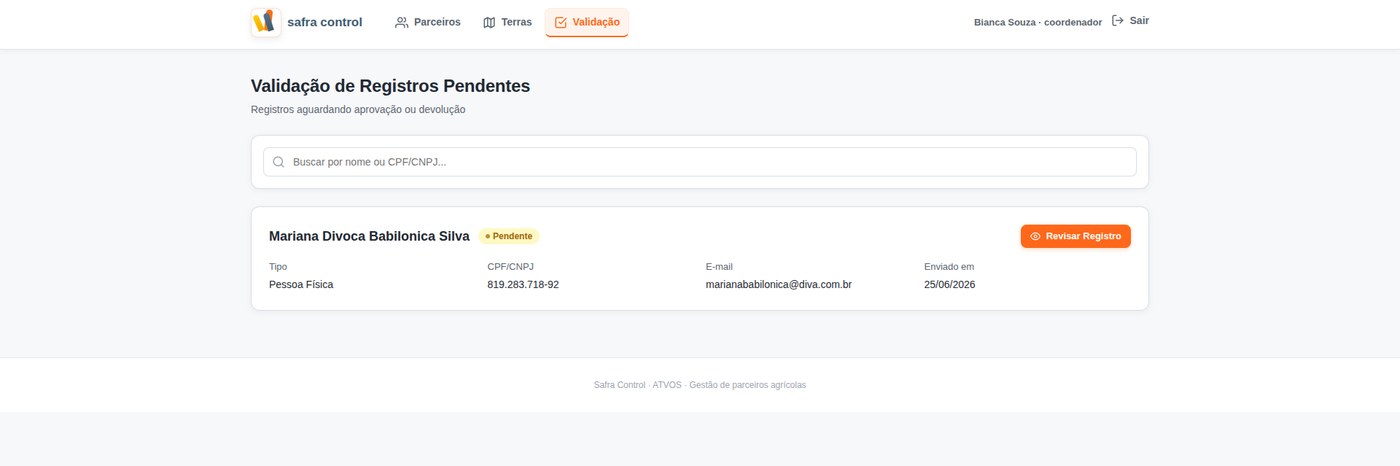Click user label Bianca Souza · coordenador
This screenshot has height=466, width=1400.
coord(1038,22)
